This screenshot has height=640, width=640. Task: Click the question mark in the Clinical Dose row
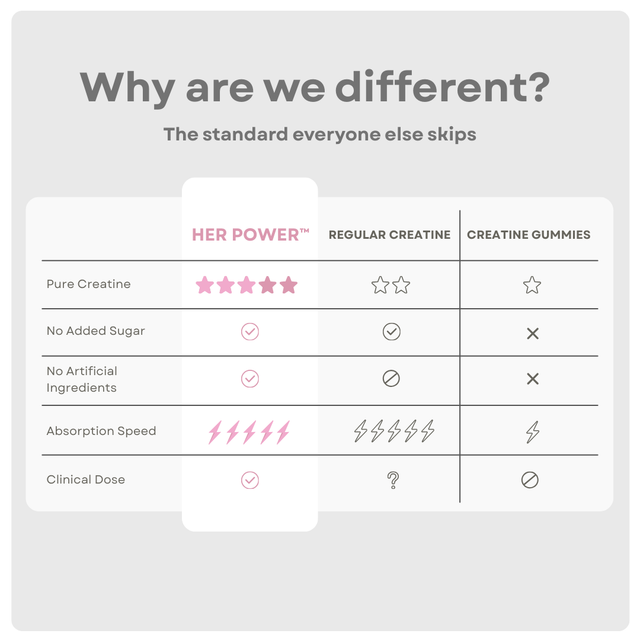[392, 480]
